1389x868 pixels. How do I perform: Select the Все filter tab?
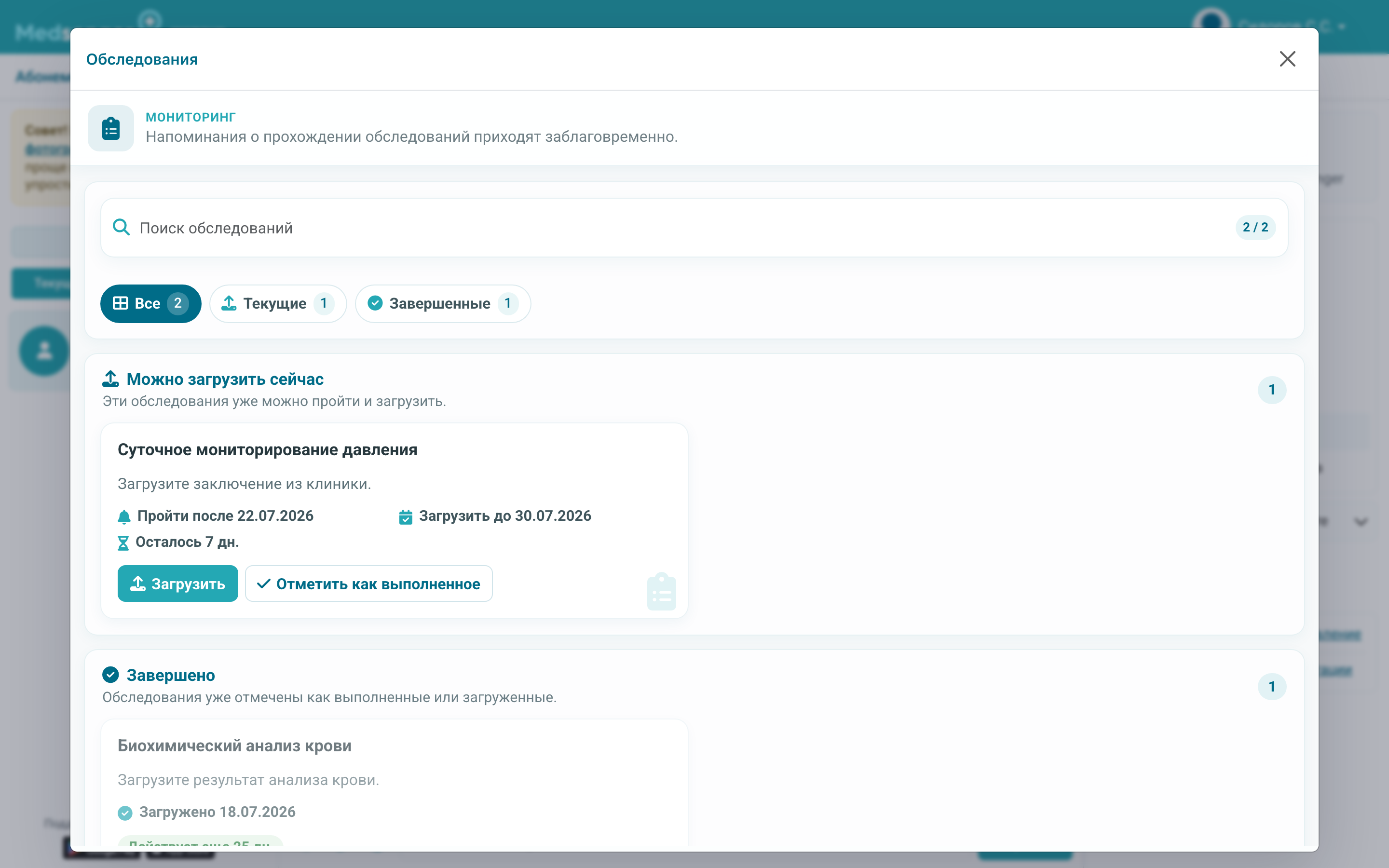tap(151, 303)
